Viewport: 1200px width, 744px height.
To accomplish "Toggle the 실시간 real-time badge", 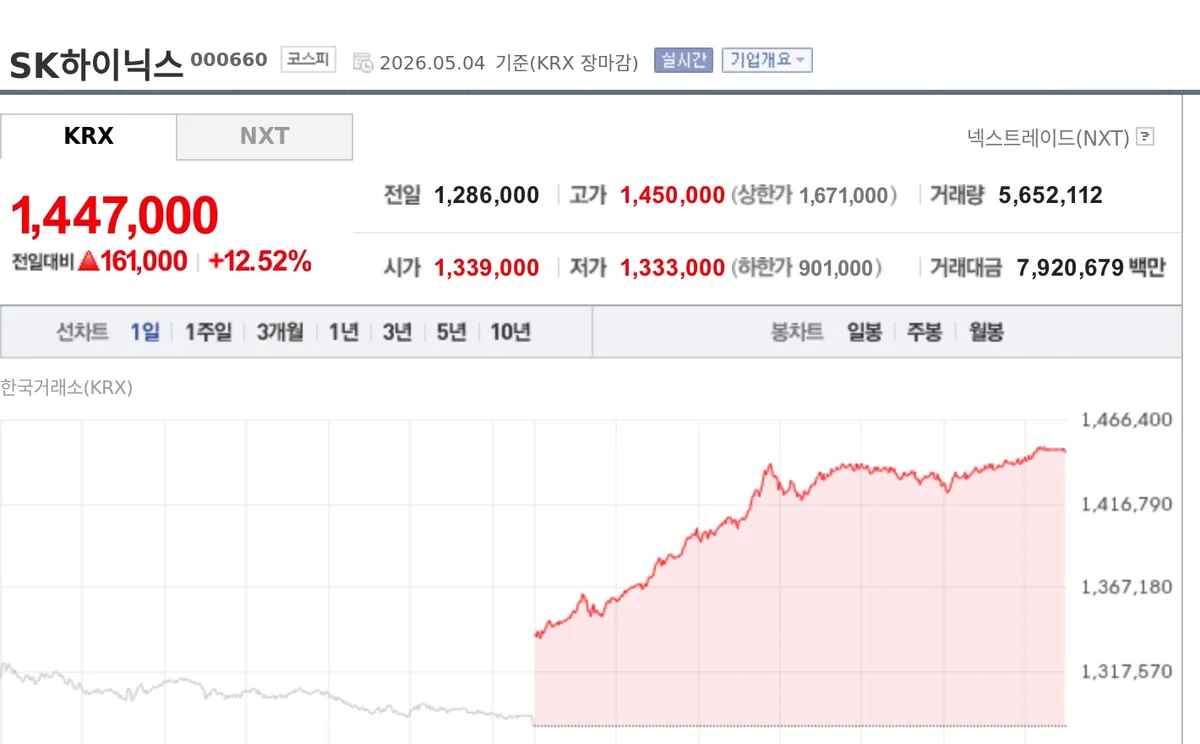I will (683, 60).
